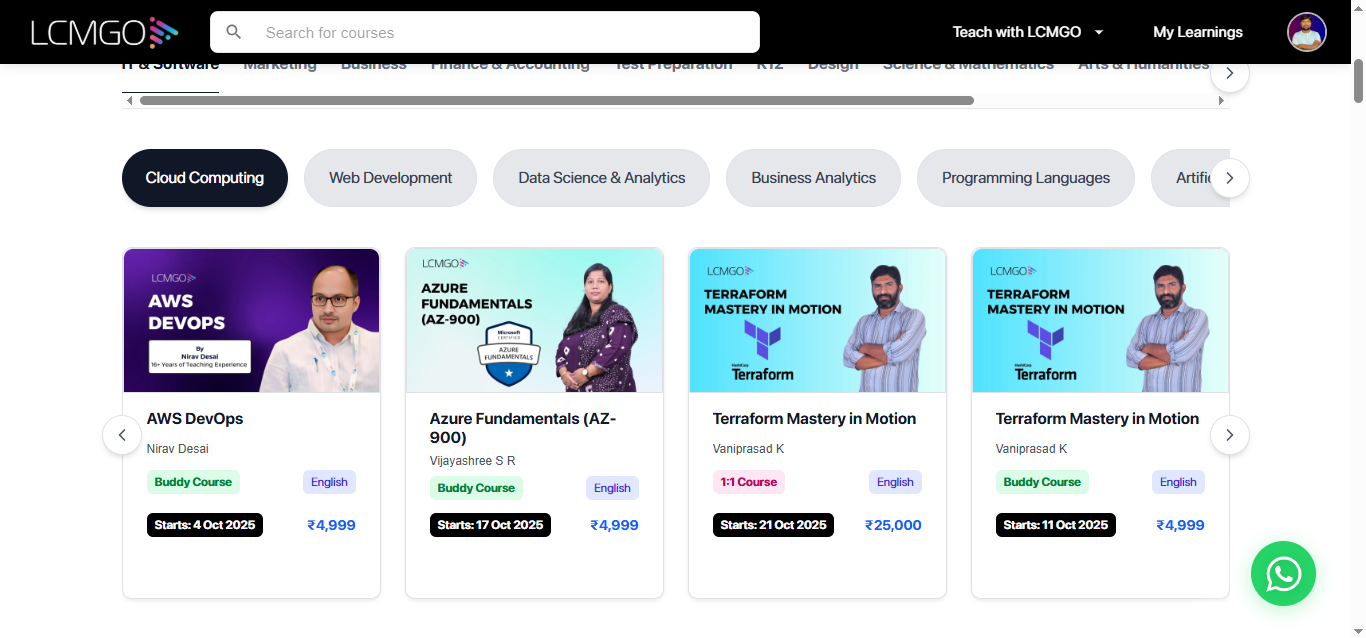Click the category tabs horizontal scrollbar
Viewport: 1366px width, 638px height.
[x=557, y=101]
